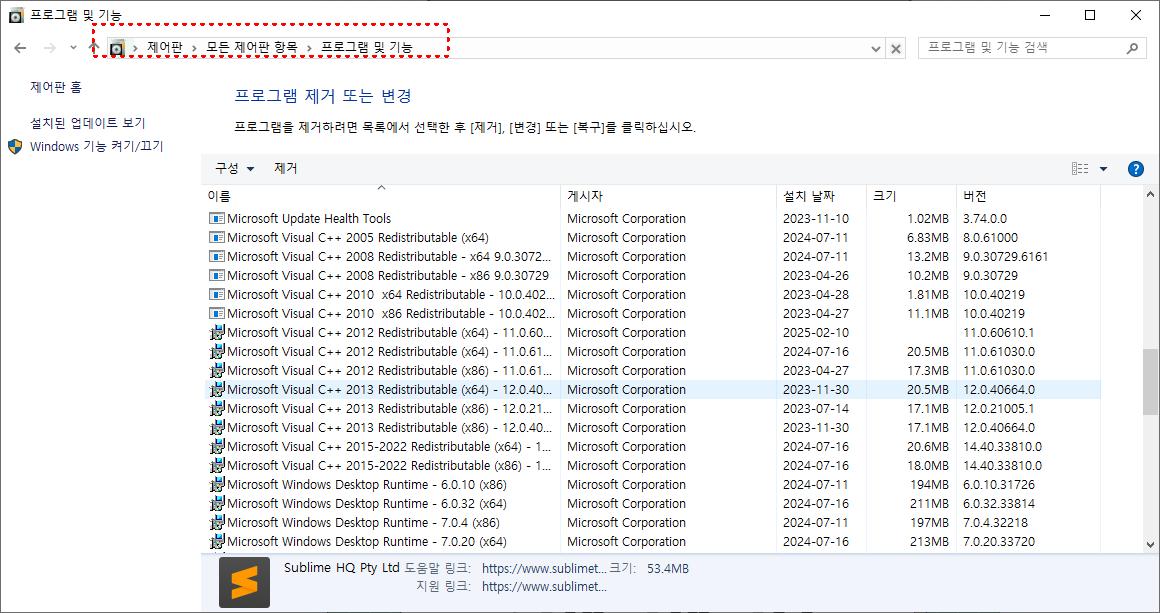This screenshot has width=1160, height=613.
Task: Click the Microsoft Update Health Tools icon
Action: 217,218
